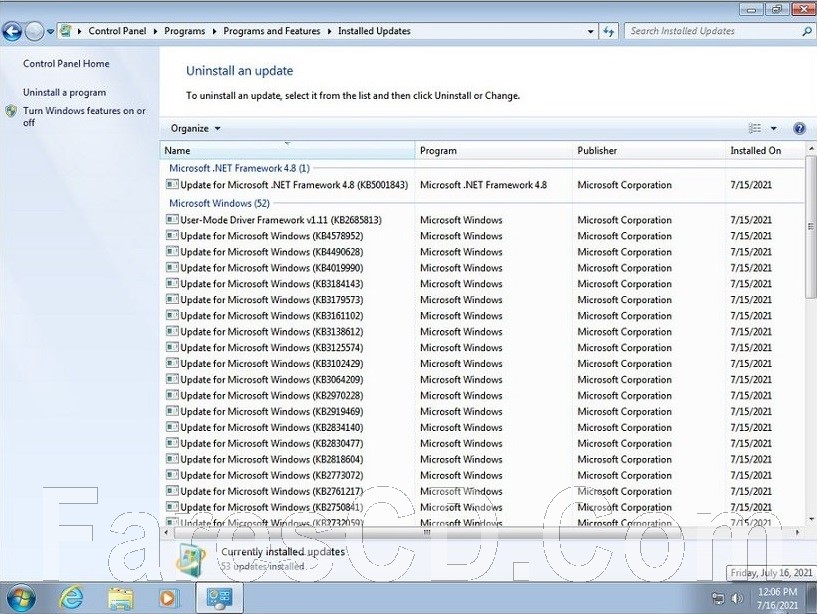This screenshot has width=817, height=614.
Task: Click the icon of update KB4019990
Action: click(172, 267)
